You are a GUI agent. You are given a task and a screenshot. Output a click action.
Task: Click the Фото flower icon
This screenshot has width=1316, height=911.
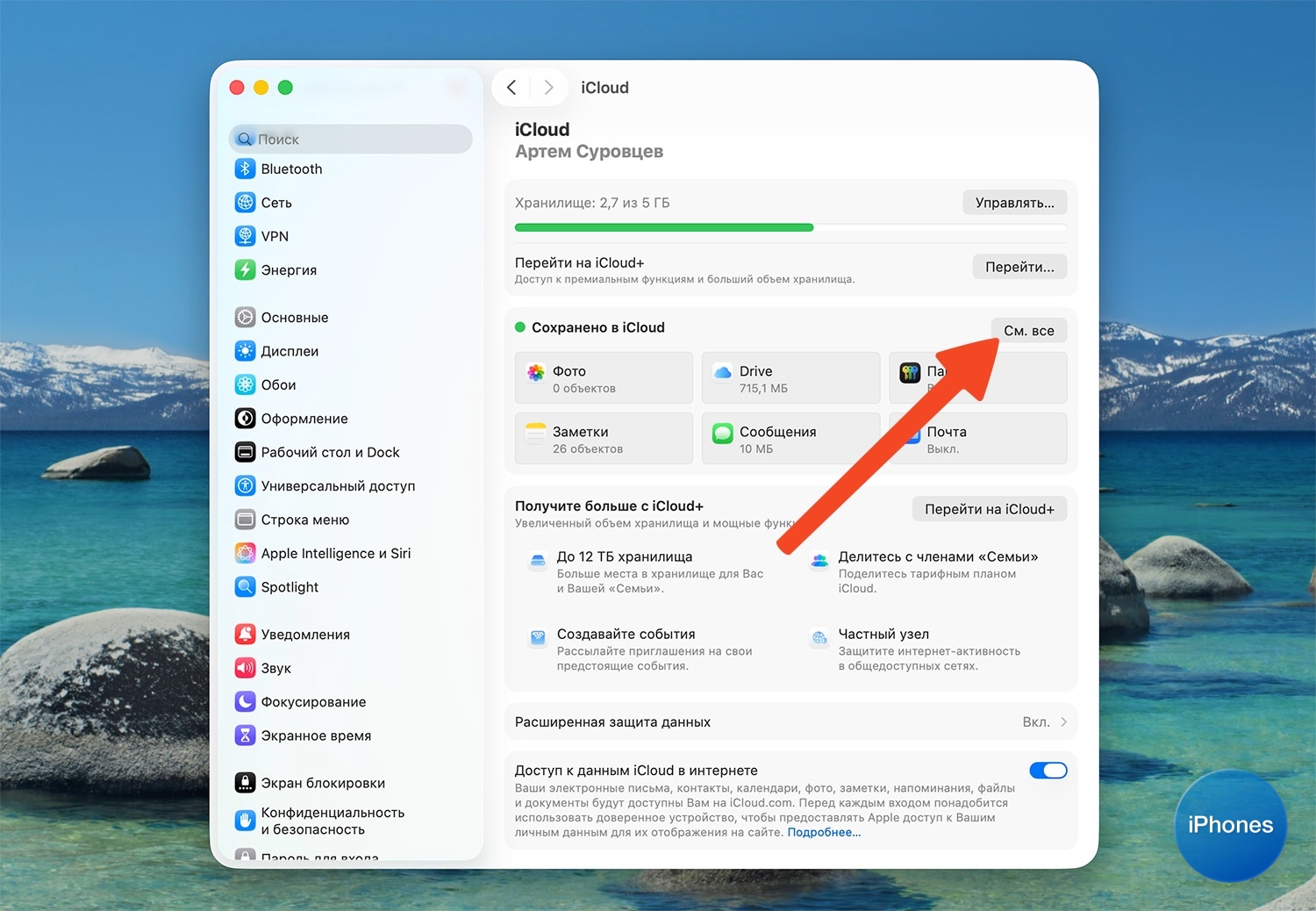pyautogui.click(x=535, y=372)
